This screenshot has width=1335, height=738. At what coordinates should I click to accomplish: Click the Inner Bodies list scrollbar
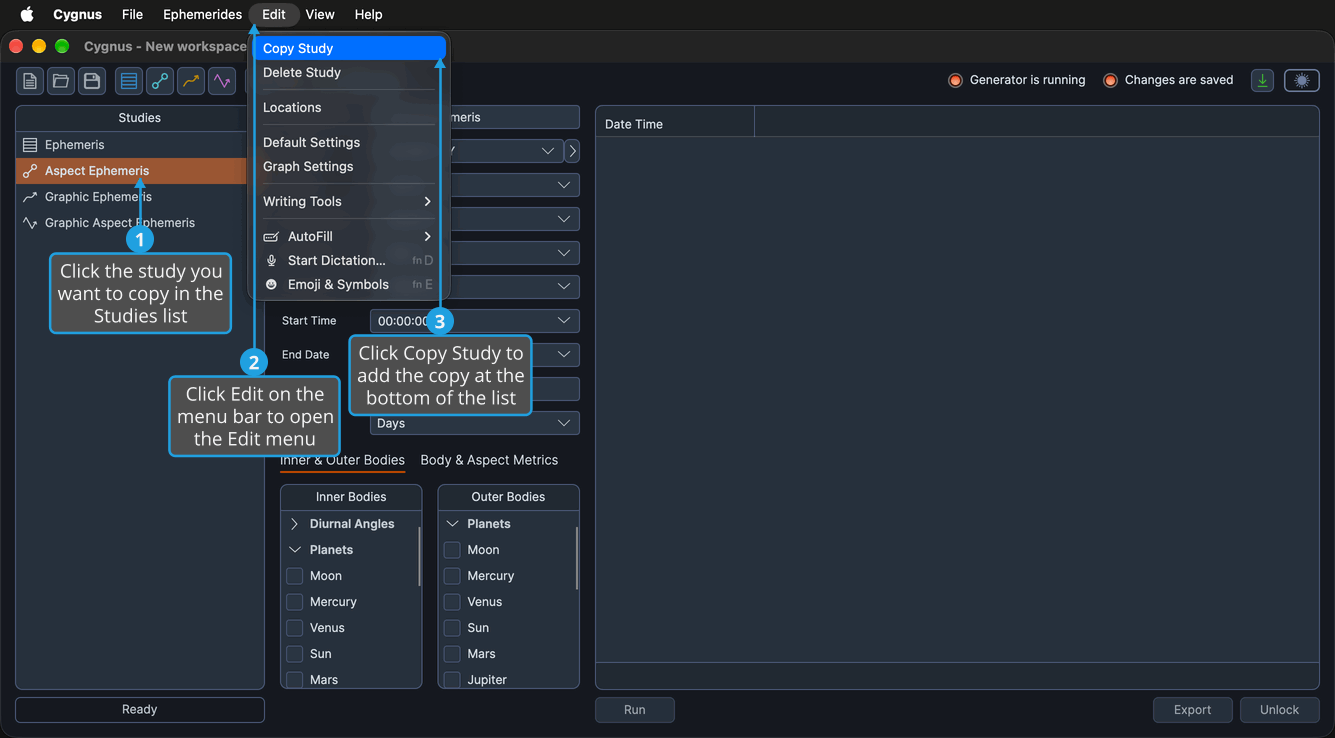[x=419, y=556]
